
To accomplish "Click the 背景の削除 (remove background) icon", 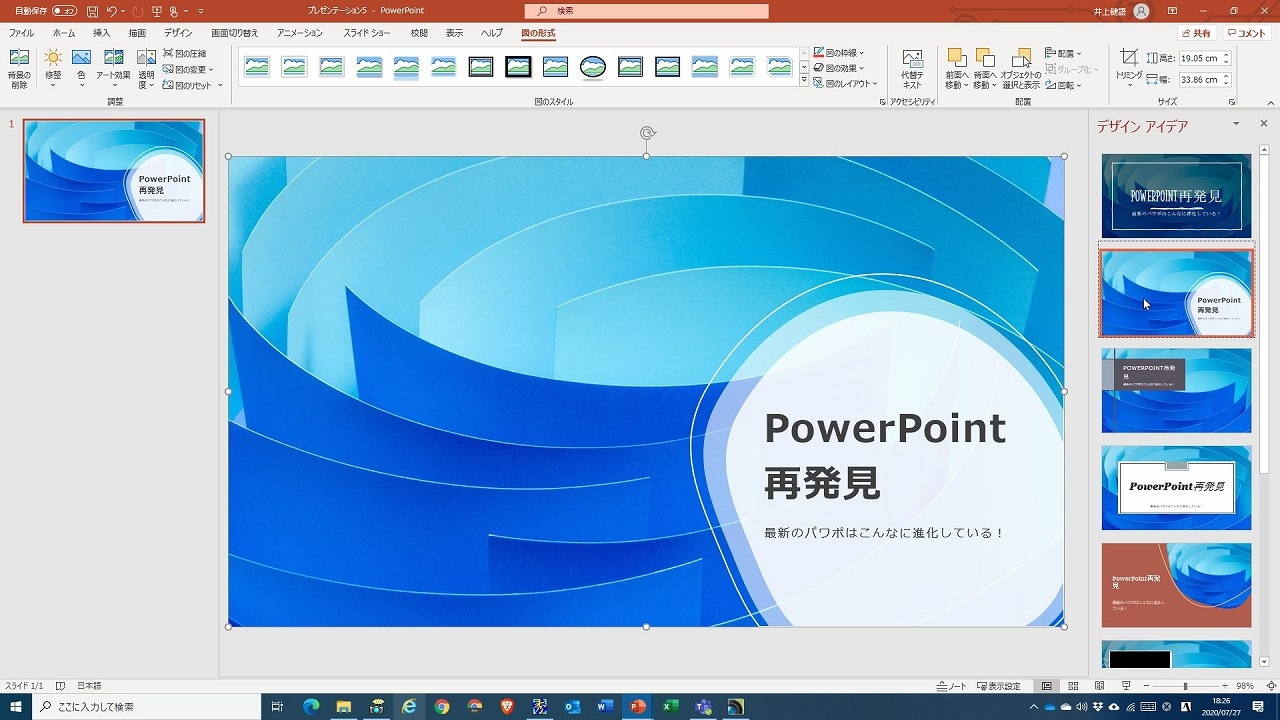I will [19, 68].
